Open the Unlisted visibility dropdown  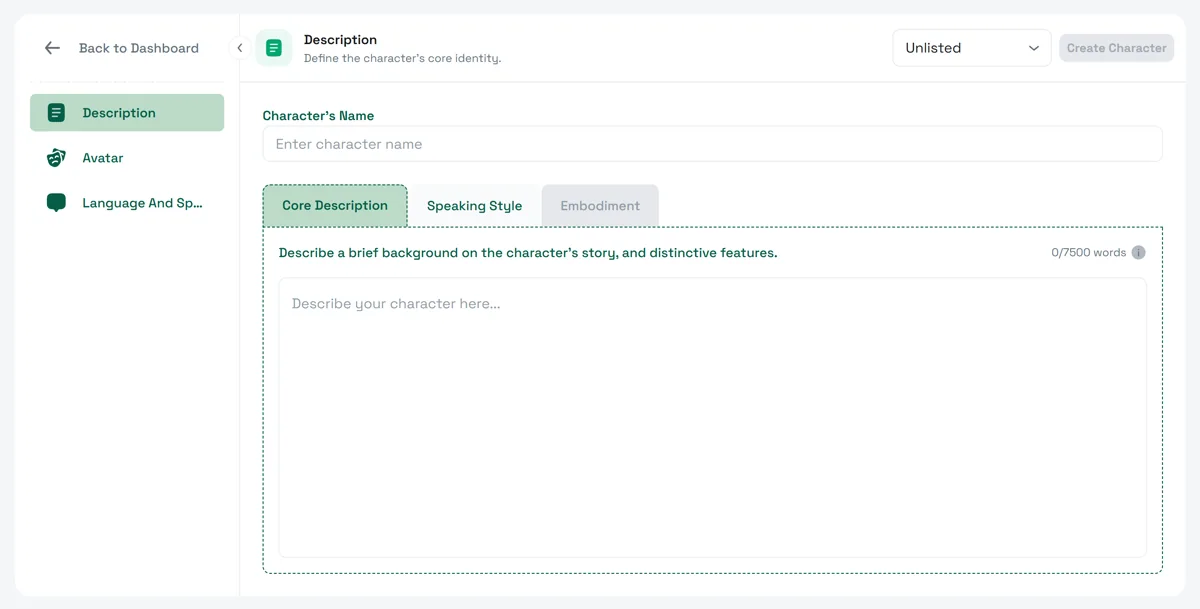[x=972, y=48]
